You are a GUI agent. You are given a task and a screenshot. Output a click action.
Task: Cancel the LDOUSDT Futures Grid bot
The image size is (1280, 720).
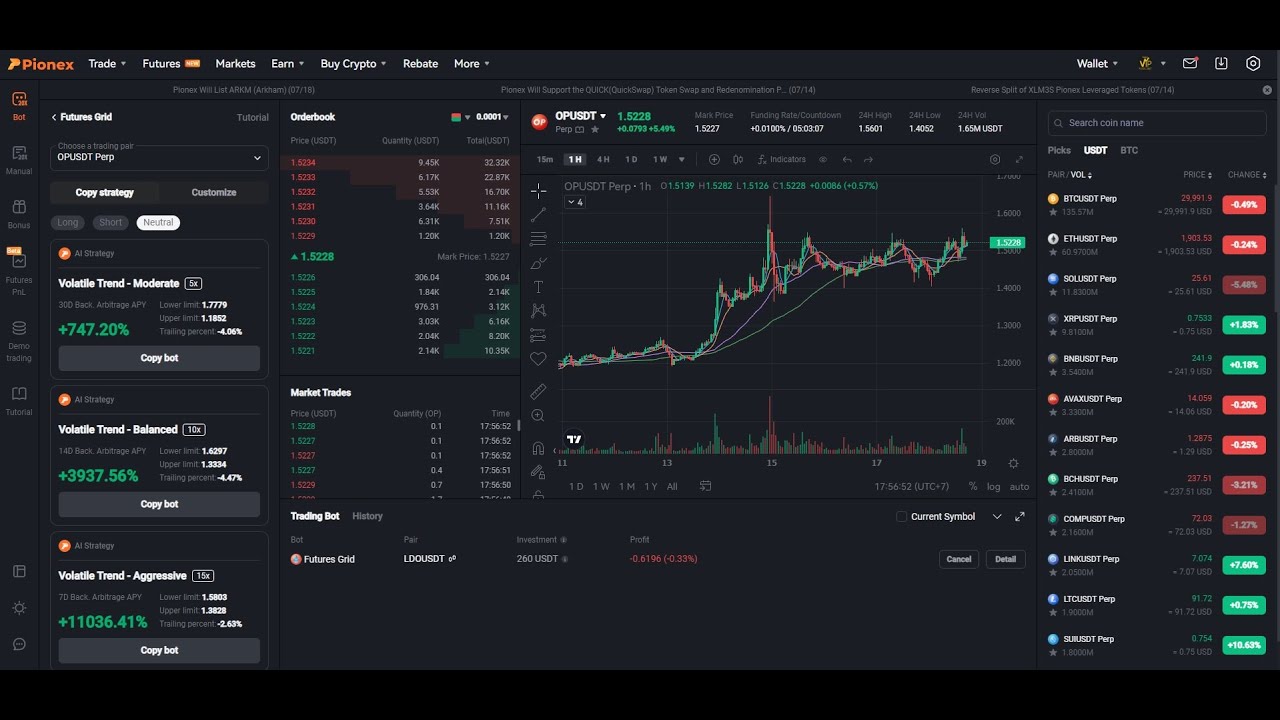coord(959,559)
